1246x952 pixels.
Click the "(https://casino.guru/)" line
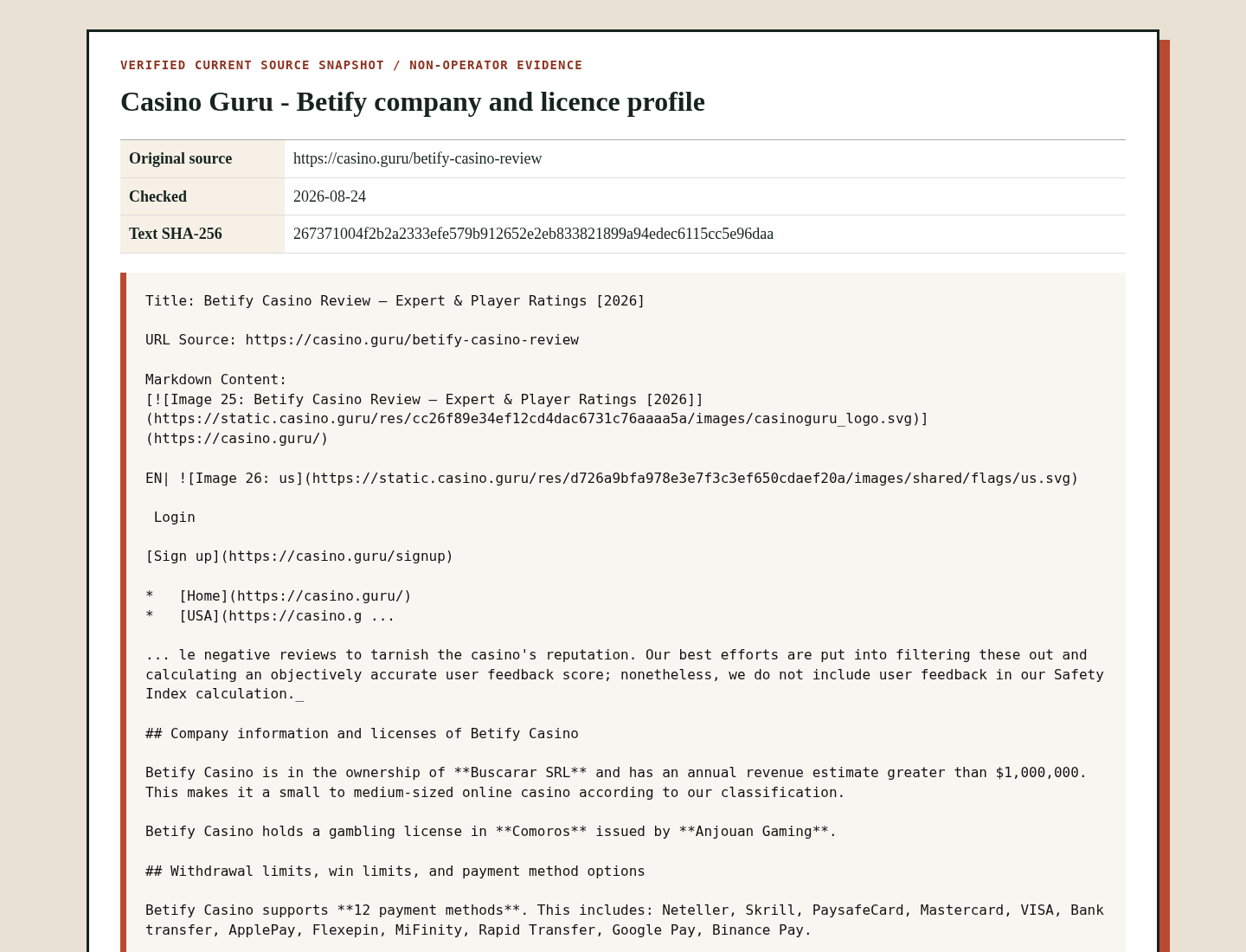click(237, 439)
